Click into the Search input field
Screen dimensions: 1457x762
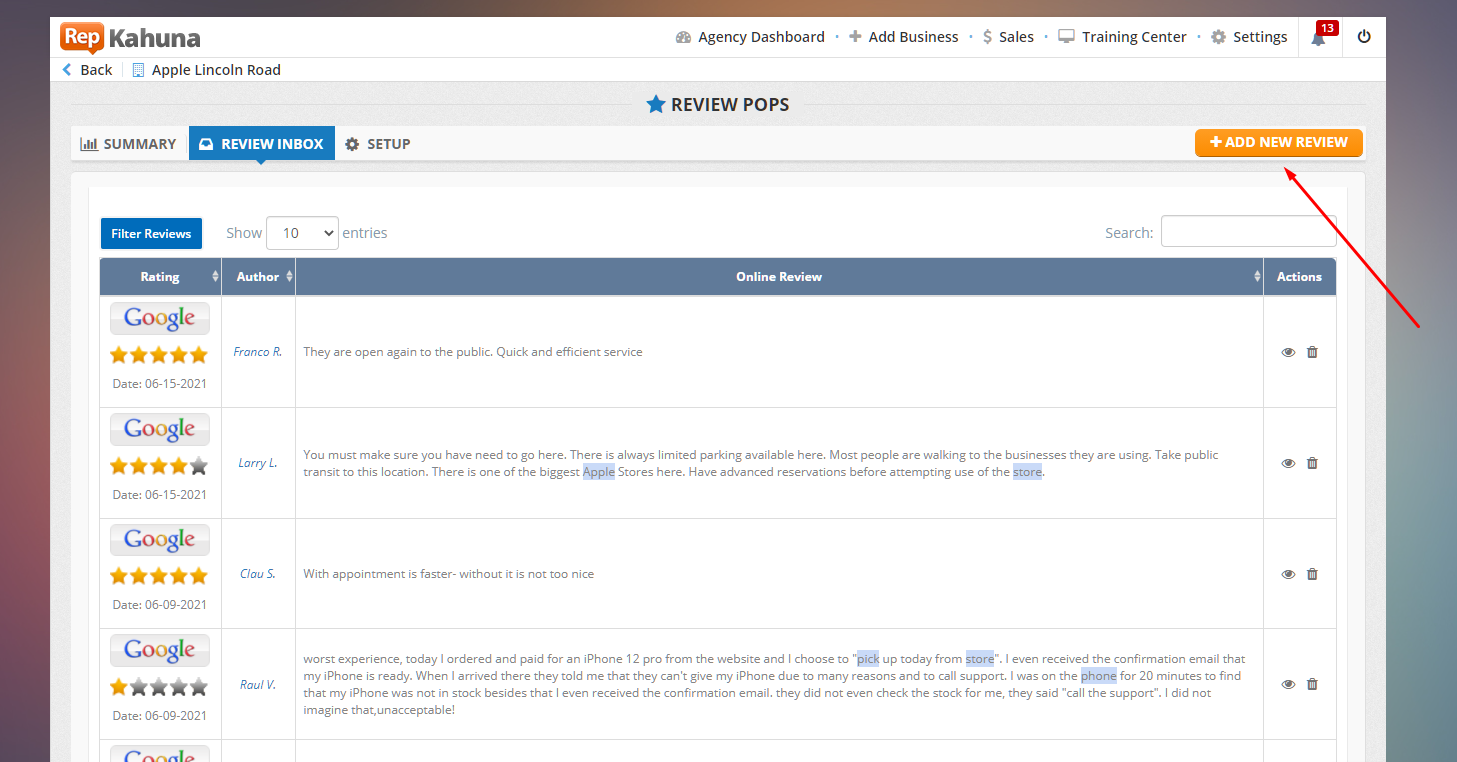pos(1247,232)
